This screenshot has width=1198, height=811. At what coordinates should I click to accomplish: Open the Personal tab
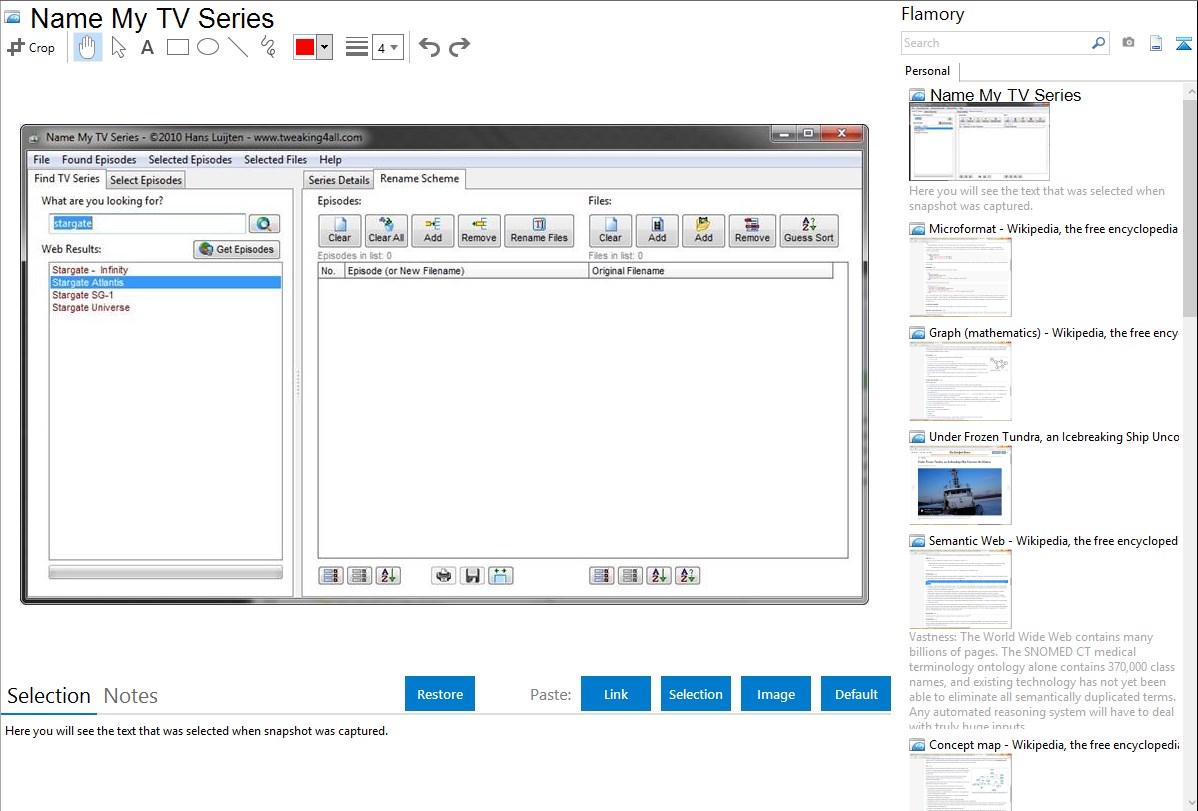point(928,70)
